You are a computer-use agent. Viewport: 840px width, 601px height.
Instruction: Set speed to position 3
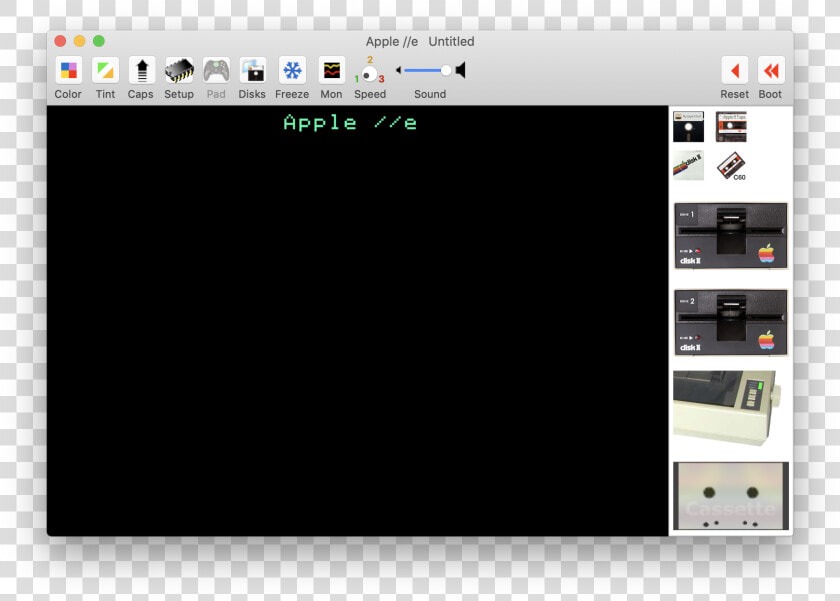(381, 79)
